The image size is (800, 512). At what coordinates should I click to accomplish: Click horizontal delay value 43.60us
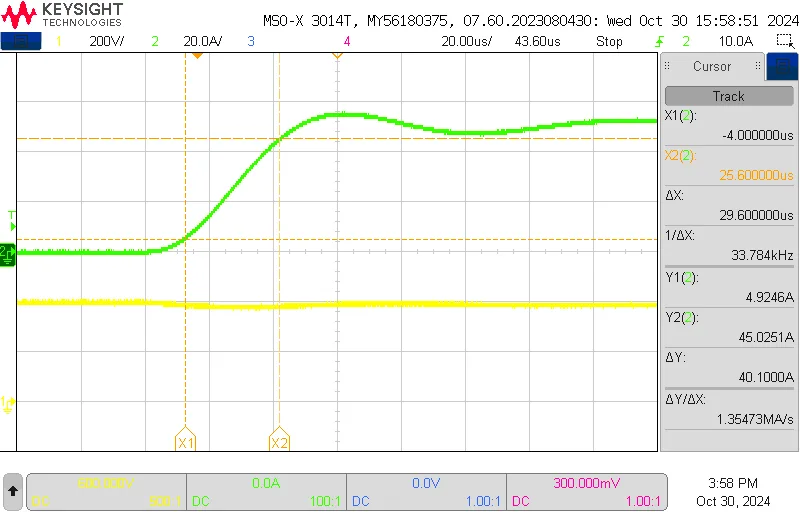coord(537,41)
